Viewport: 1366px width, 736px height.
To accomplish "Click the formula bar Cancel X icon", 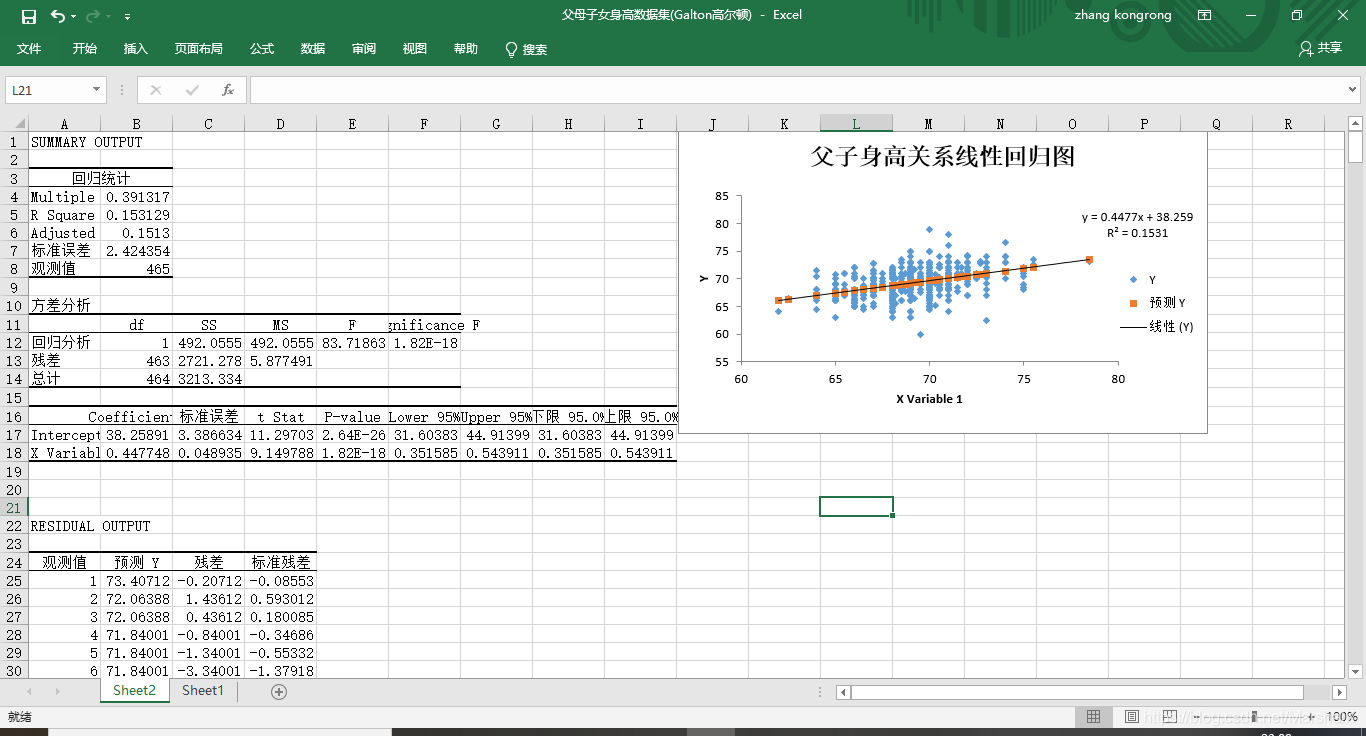I will point(155,90).
